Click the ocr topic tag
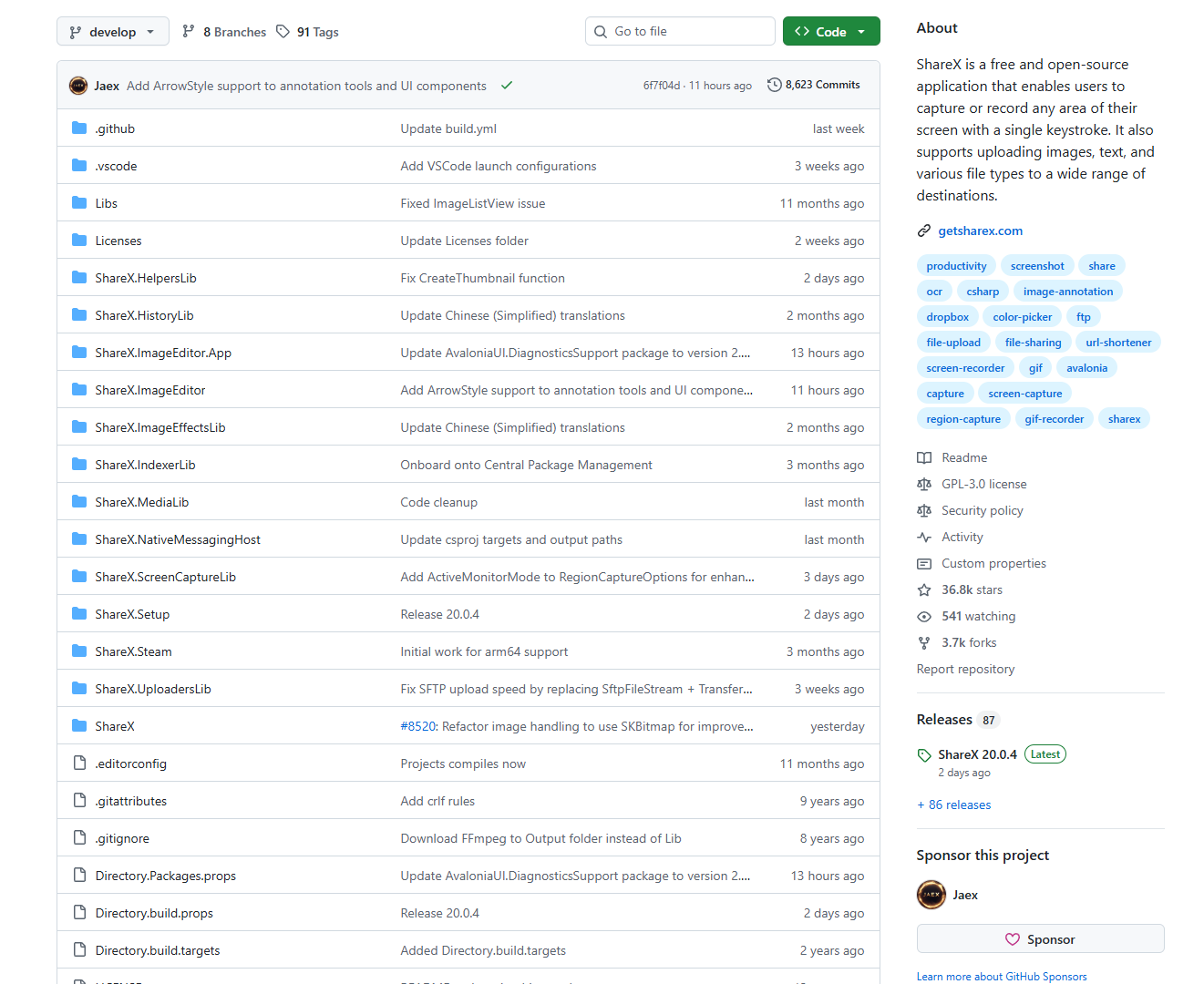This screenshot has width=1204, height=984. (934, 292)
